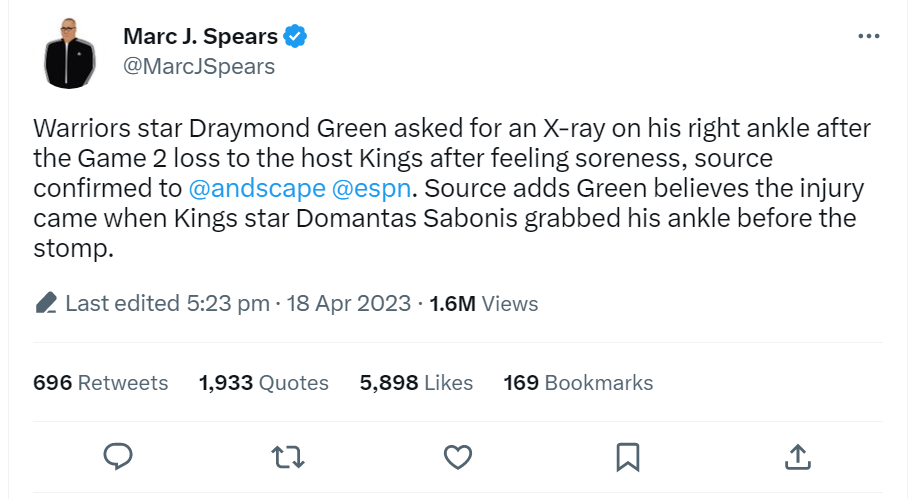908x499 pixels.
Task: Click the share upload icon
Action: click(x=796, y=457)
